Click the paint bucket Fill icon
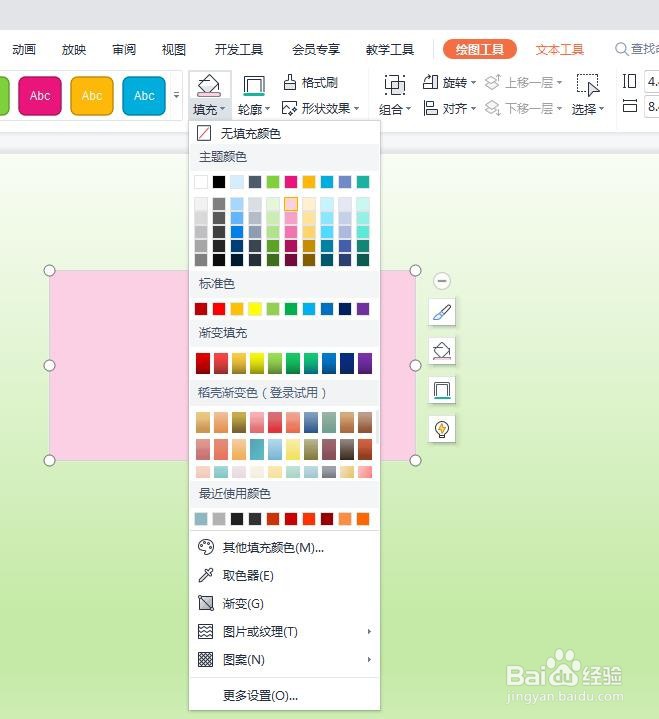Viewport: 659px width, 719px height. point(209,85)
